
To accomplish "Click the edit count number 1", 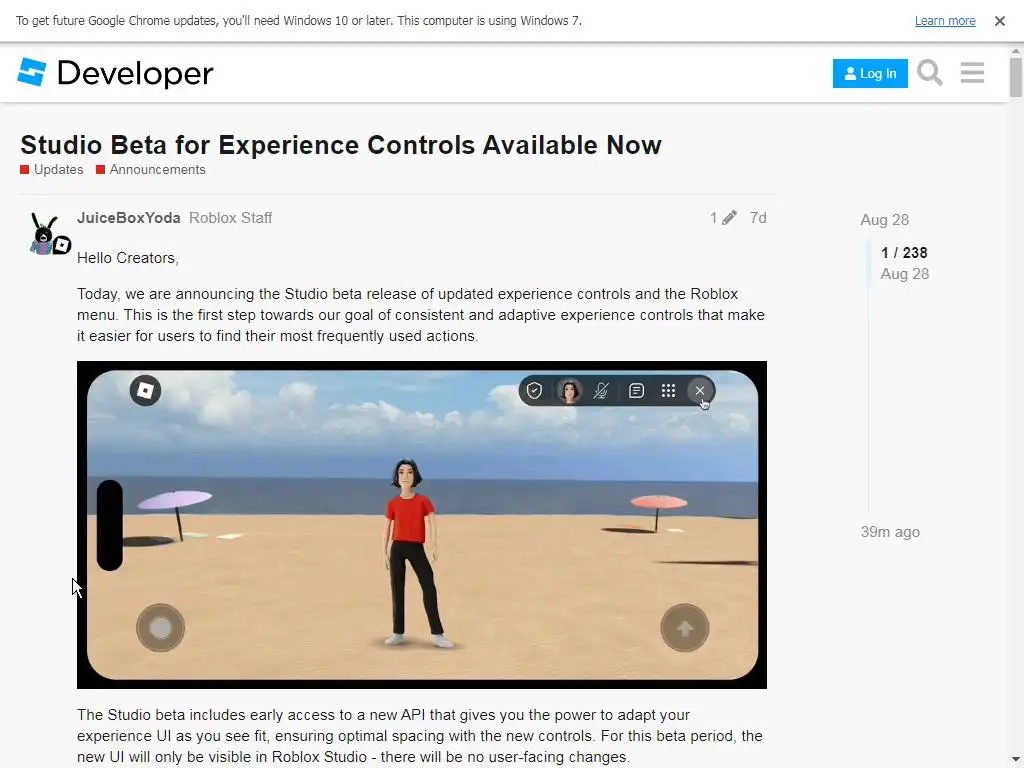I will point(714,217).
